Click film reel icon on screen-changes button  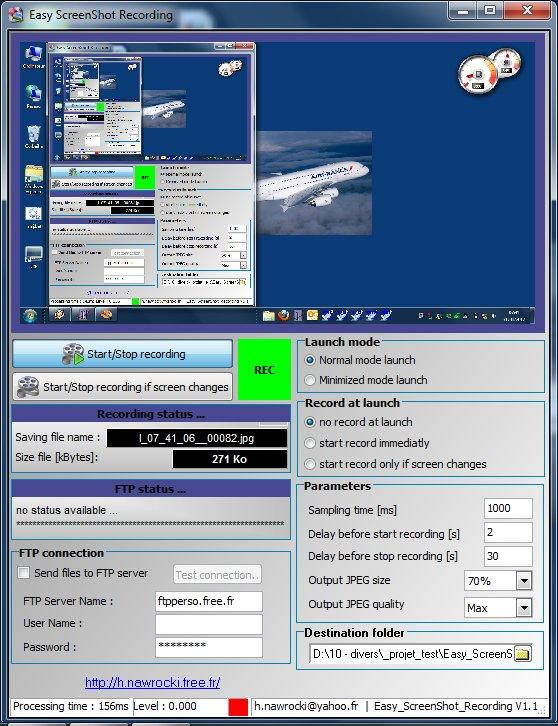point(28,387)
